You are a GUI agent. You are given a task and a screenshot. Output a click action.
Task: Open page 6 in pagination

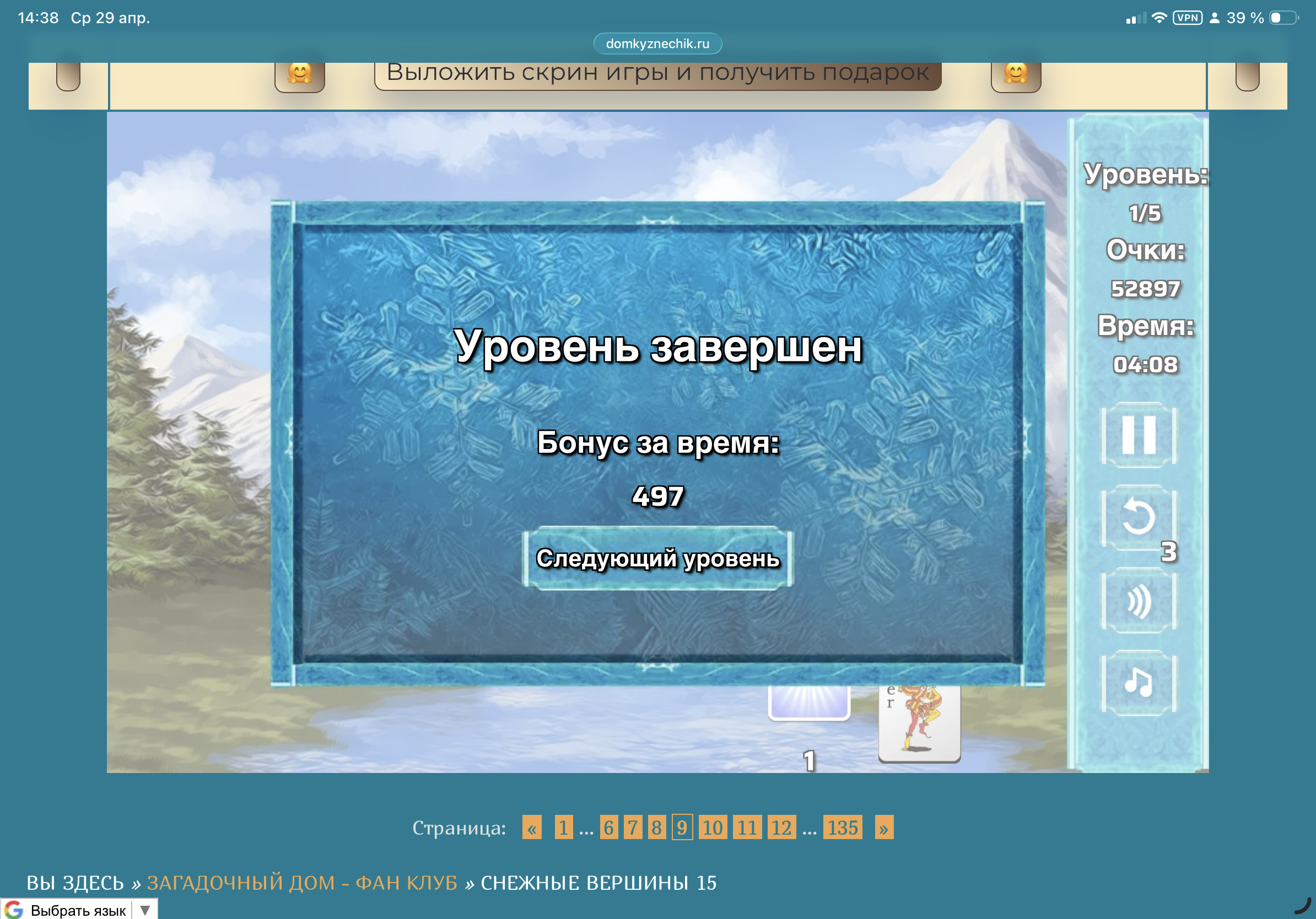[608, 828]
